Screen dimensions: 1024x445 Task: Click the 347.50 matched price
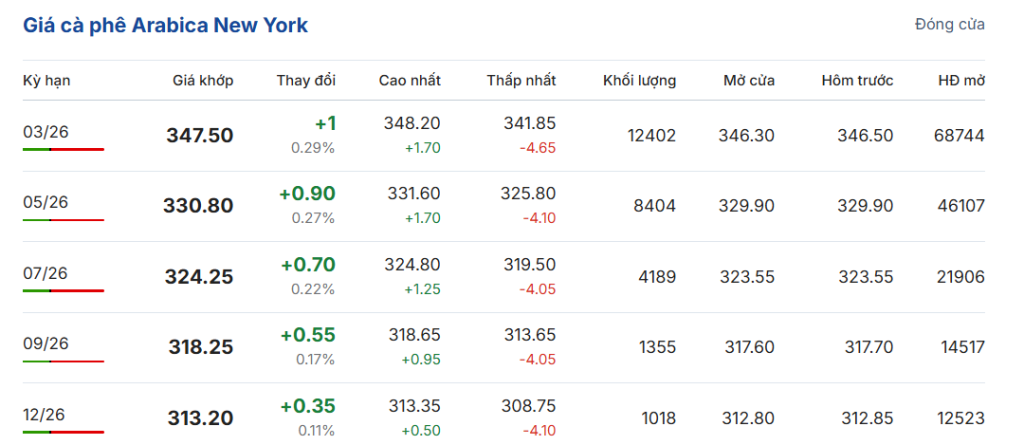(199, 135)
